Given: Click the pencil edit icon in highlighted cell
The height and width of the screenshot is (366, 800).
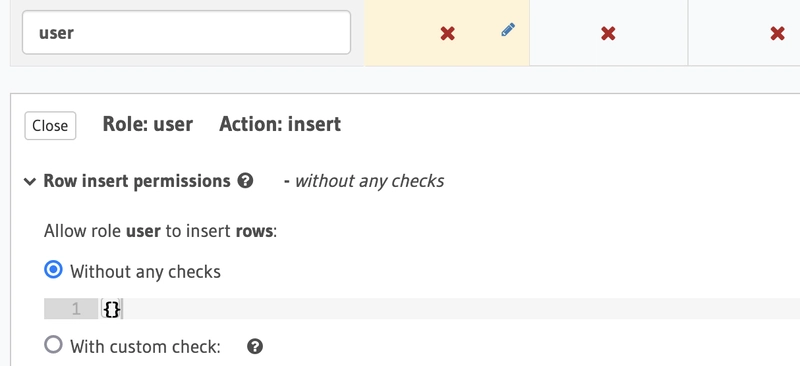Looking at the screenshot, I should (x=508, y=30).
